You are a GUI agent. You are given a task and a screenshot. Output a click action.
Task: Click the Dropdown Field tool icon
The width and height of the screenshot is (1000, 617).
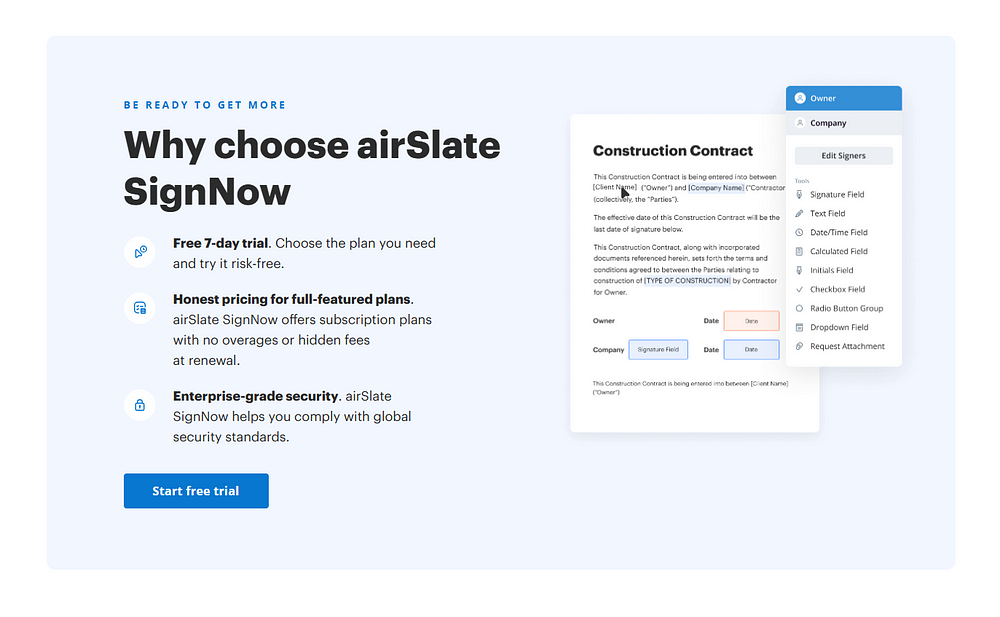click(x=799, y=327)
